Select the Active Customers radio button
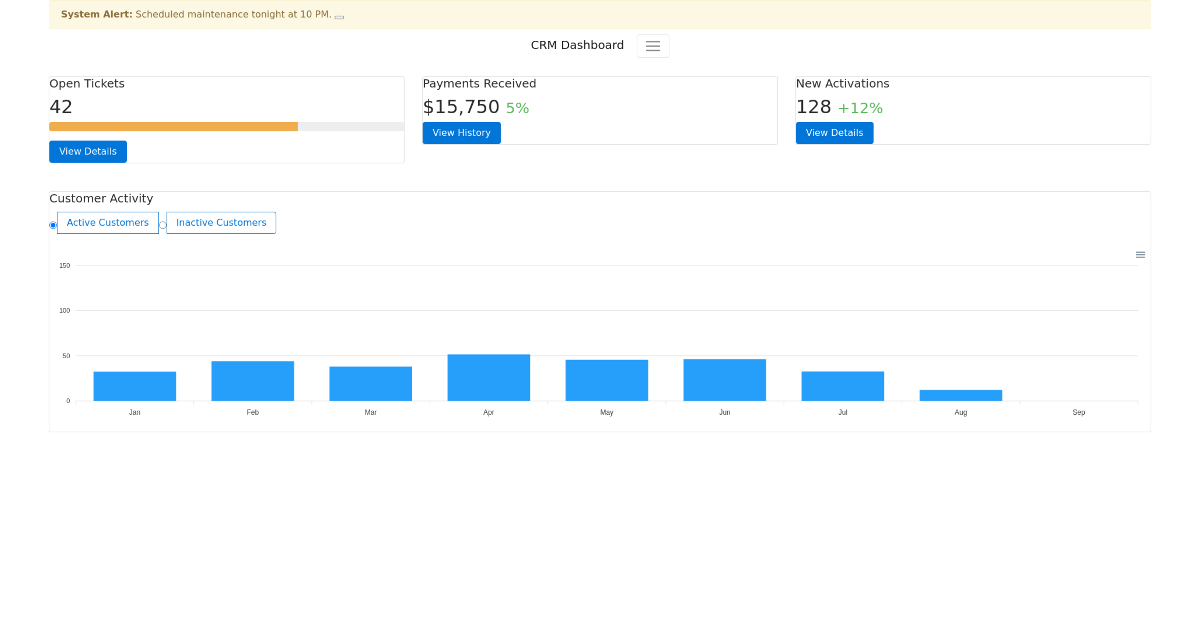Screen dimensions: 1200x630 point(52,224)
